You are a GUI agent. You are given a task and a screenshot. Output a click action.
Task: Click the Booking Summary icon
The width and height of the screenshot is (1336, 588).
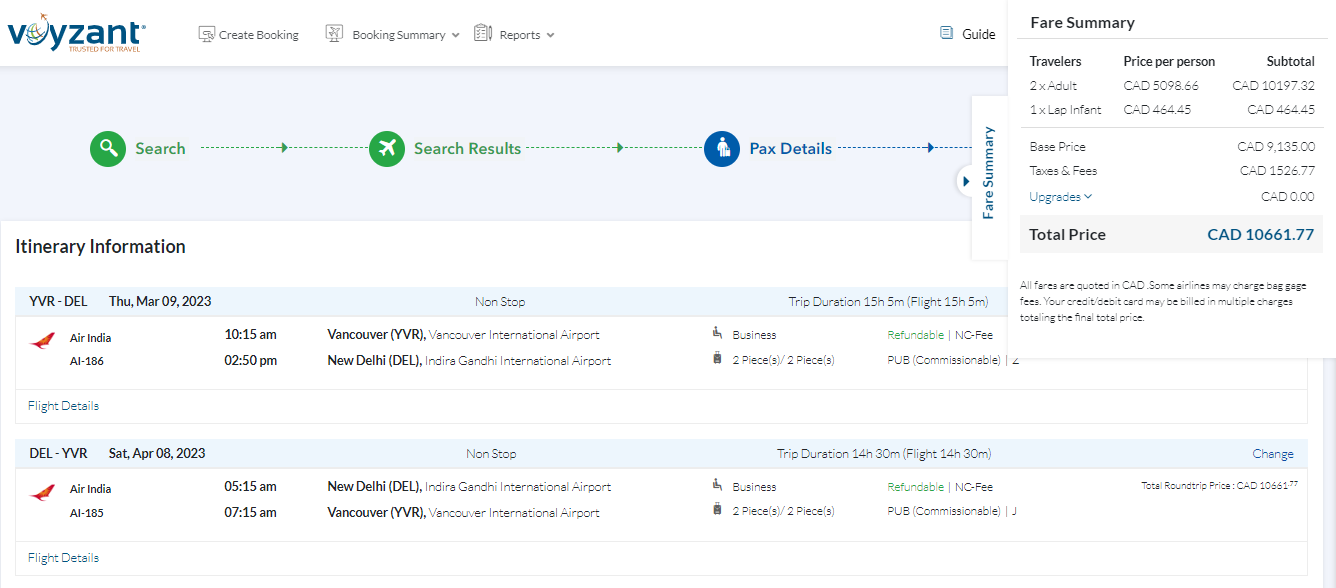click(x=335, y=34)
